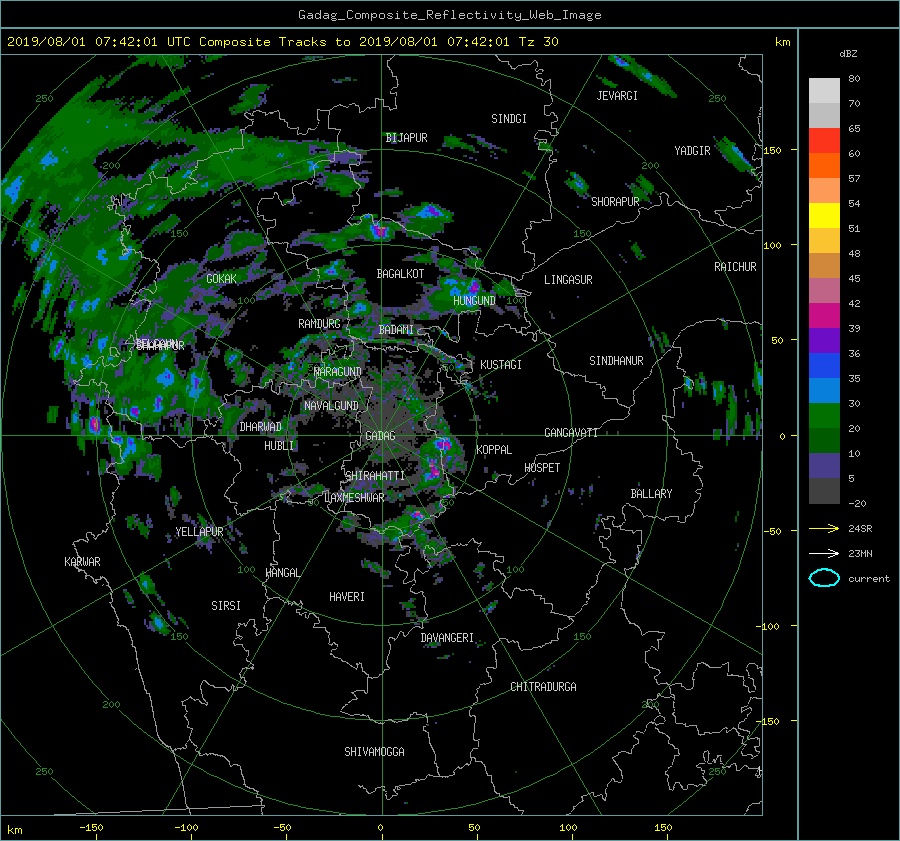Click the '23MN' legend label

[860, 553]
